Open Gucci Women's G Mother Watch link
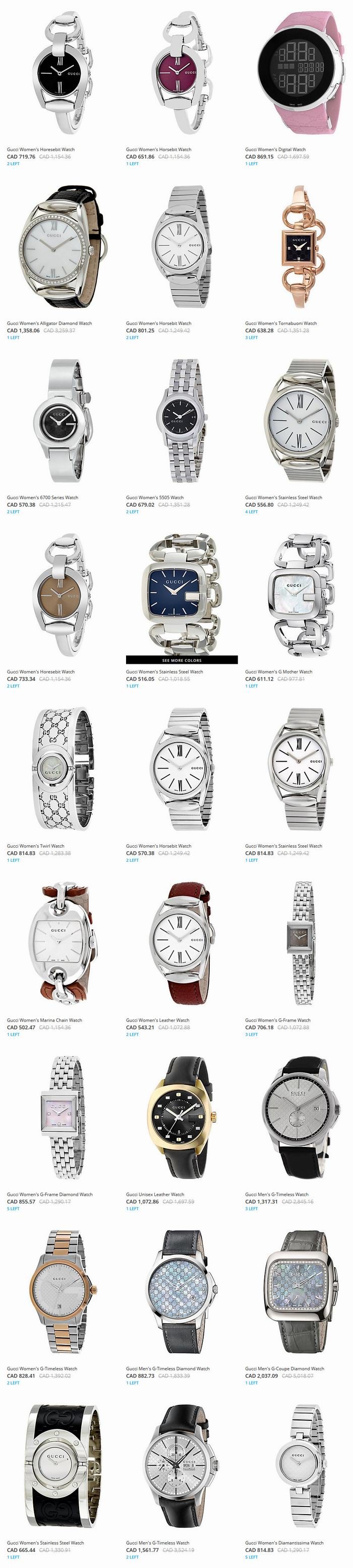 click(279, 671)
